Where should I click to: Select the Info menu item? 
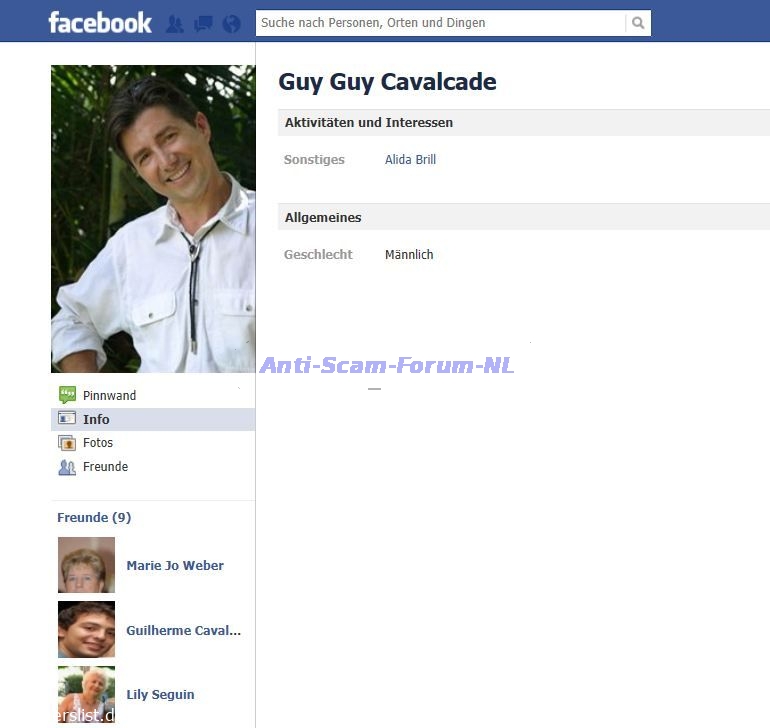click(153, 419)
